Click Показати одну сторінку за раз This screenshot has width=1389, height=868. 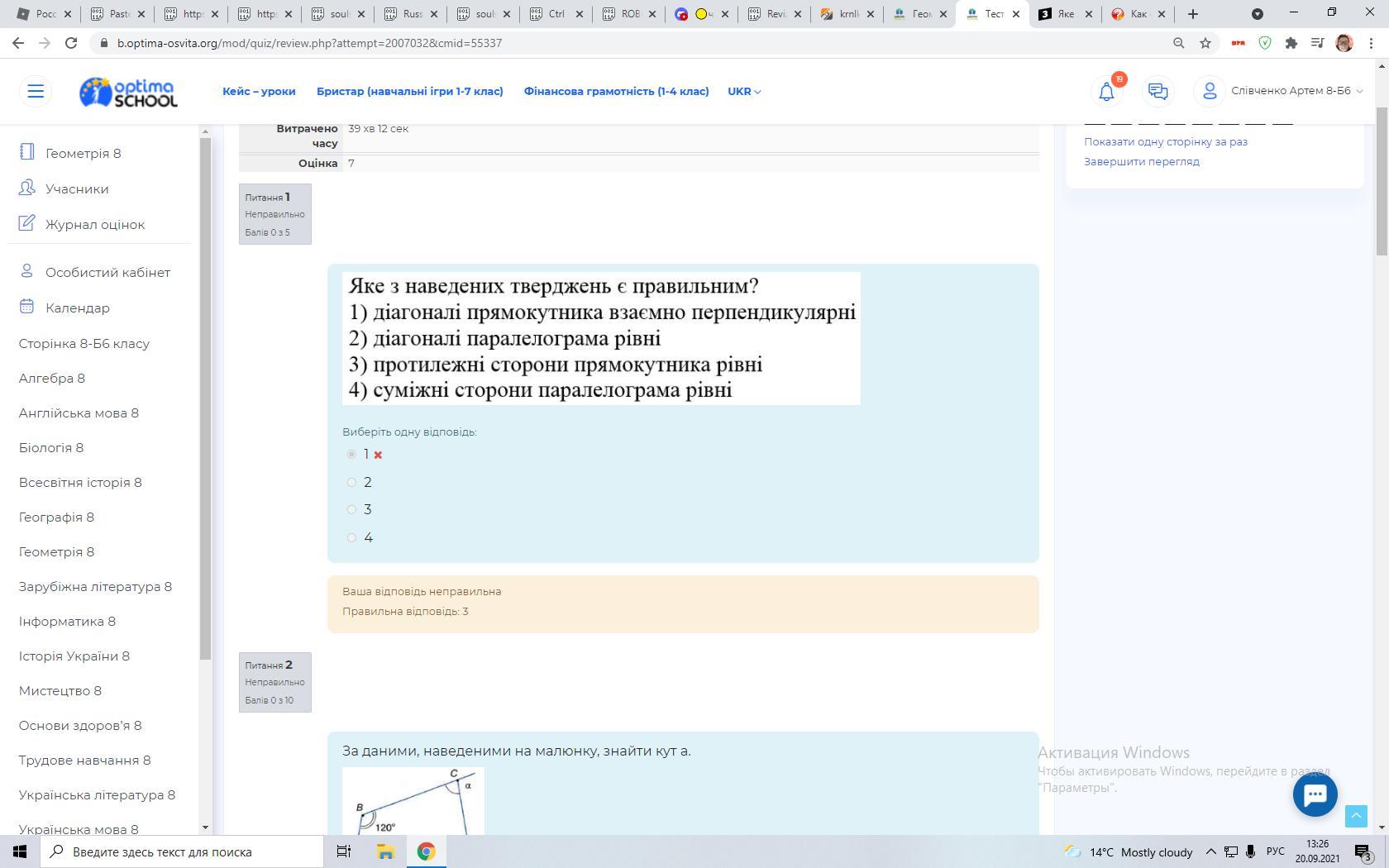click(x=1166, y=141)
